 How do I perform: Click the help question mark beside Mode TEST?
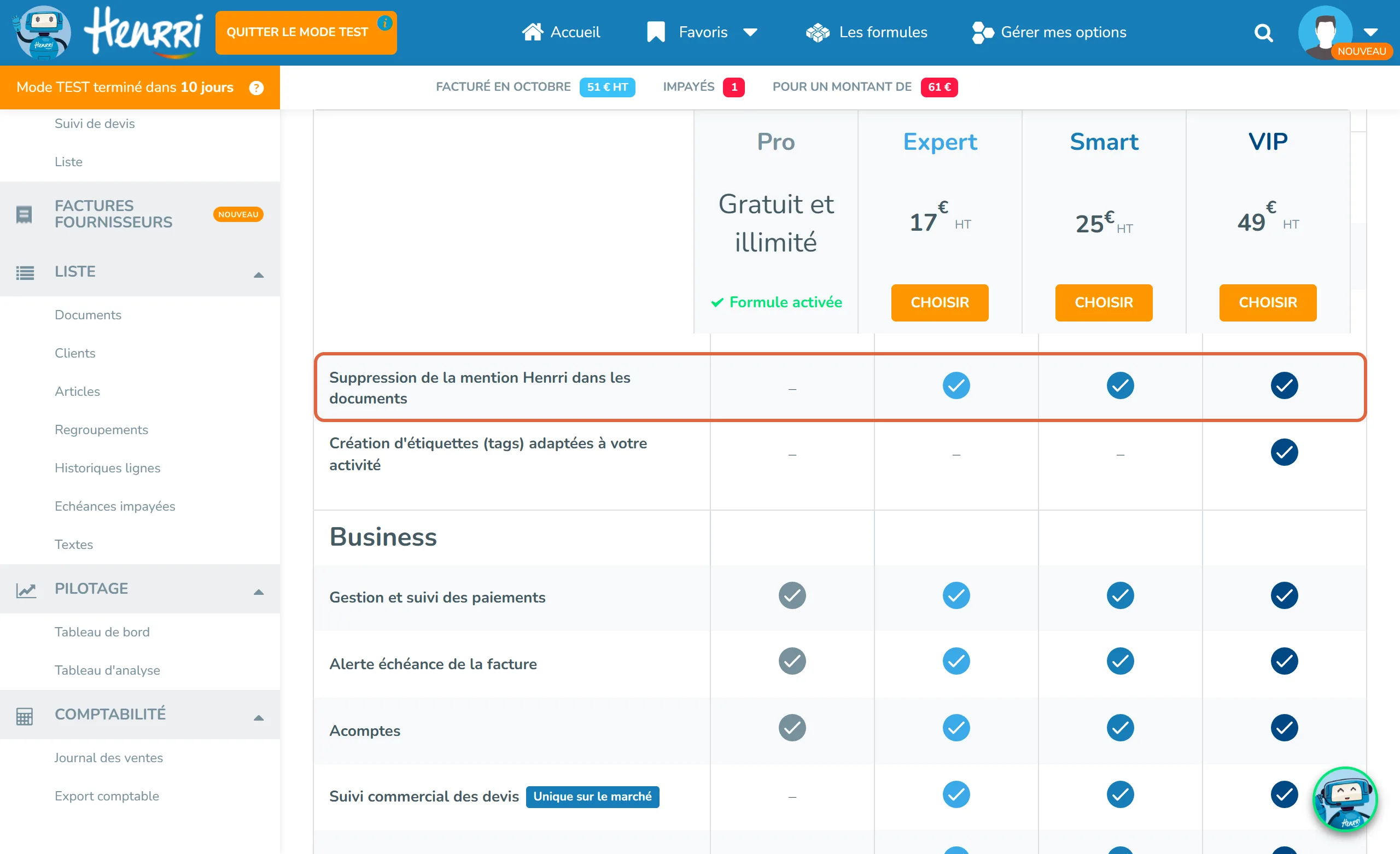point(256,87)
